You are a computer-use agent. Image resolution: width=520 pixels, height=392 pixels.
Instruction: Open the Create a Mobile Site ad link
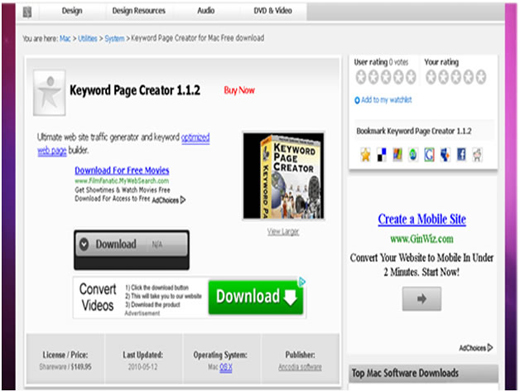422,219
